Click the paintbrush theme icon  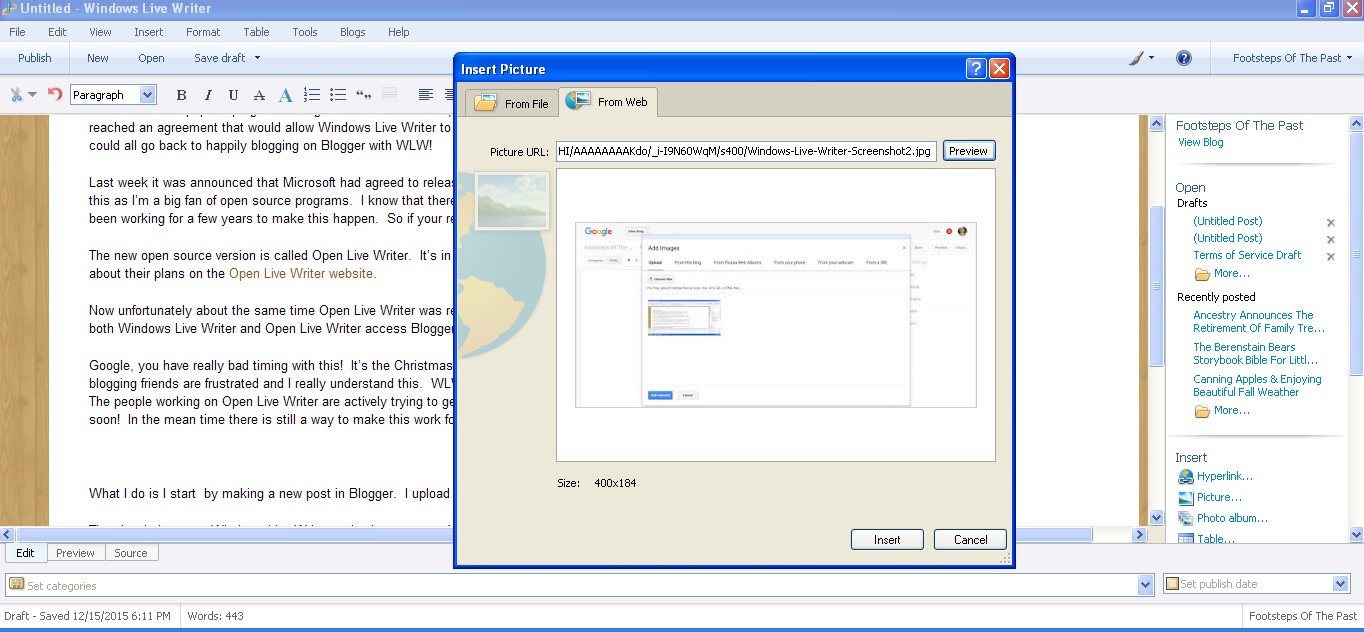(1136, 58)
